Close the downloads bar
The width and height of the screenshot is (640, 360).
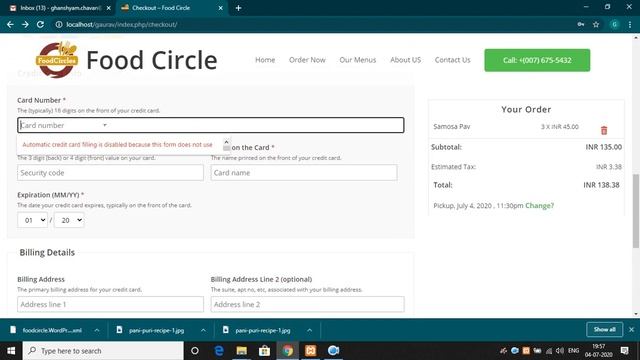point(631,329)
